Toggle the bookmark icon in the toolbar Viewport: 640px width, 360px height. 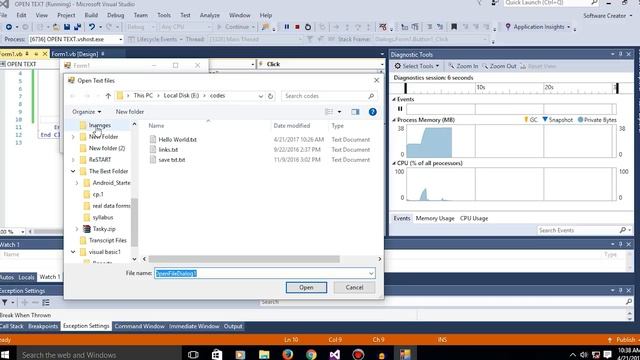pos(454,27)
